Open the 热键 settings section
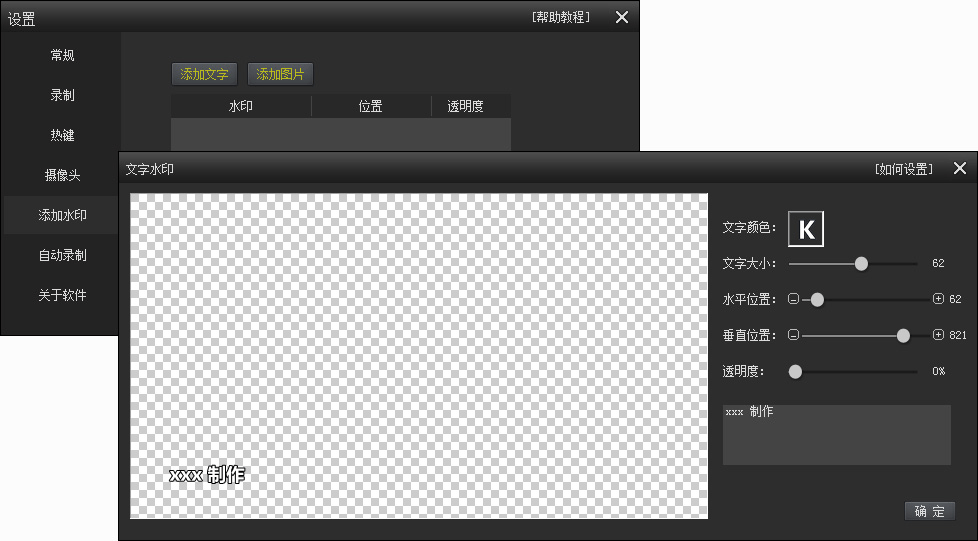Screen dimensions: 978x541 (62, 135)
